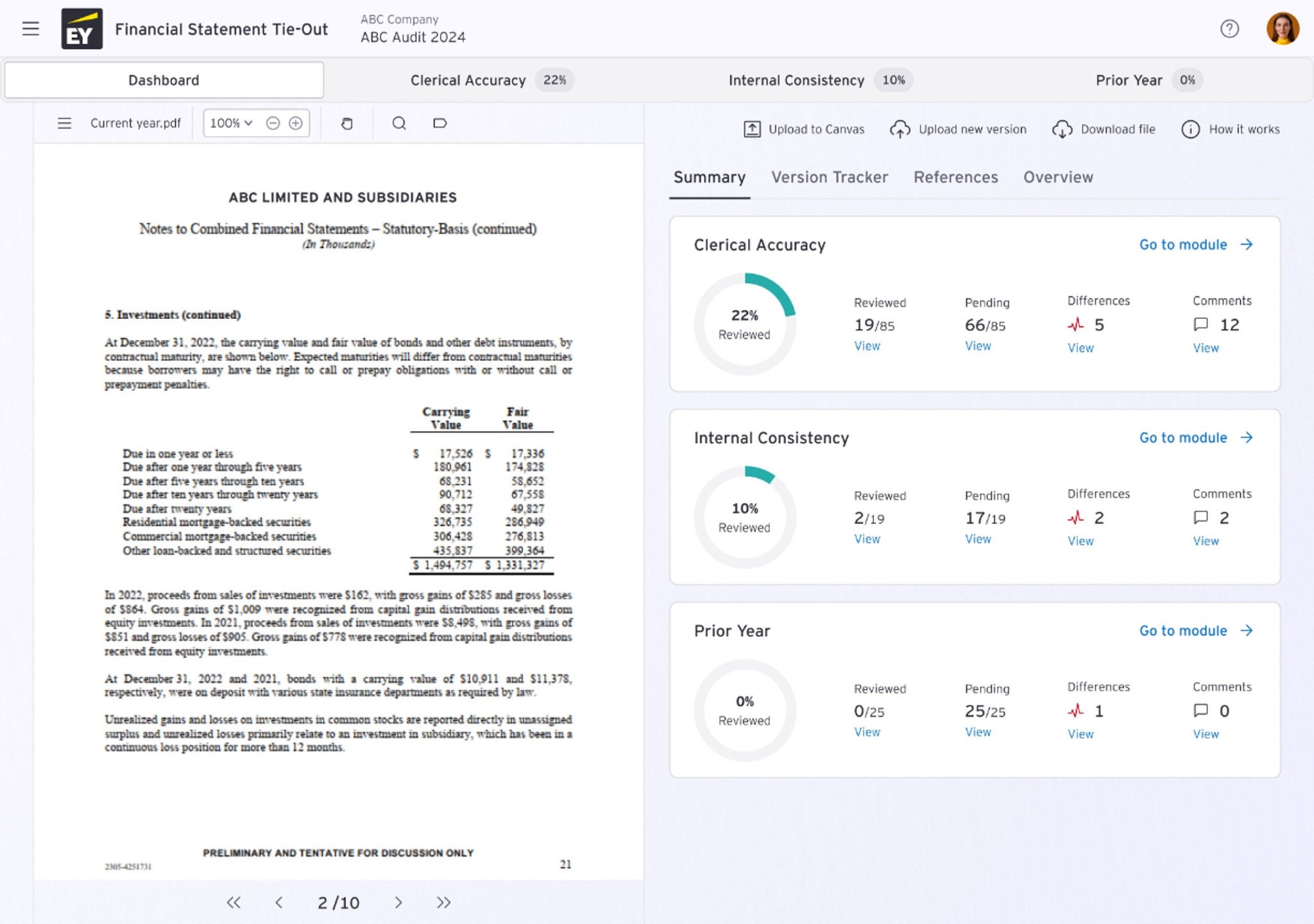Viewport: 1314px width, 924px height.
Task: Go to next PDF page
Action: click(398, 903)
